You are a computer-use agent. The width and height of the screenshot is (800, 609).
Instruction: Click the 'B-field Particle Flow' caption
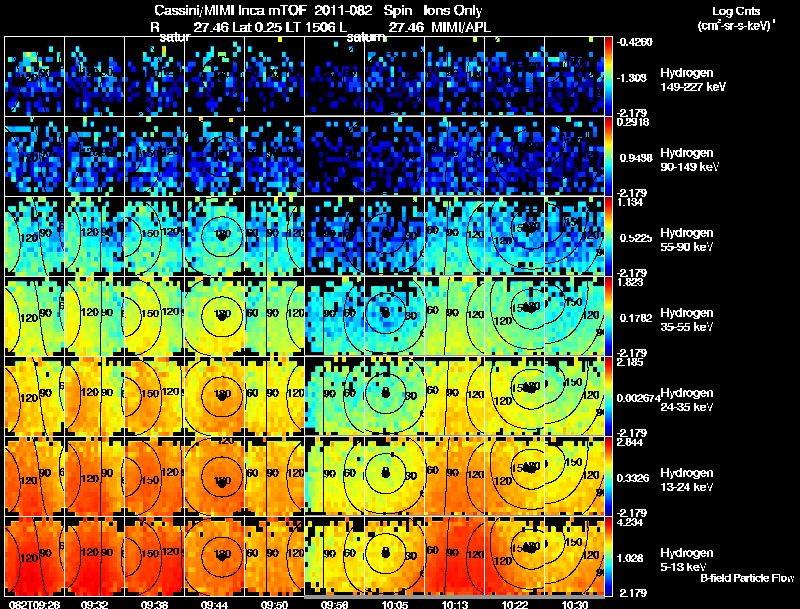click(747, 578)
